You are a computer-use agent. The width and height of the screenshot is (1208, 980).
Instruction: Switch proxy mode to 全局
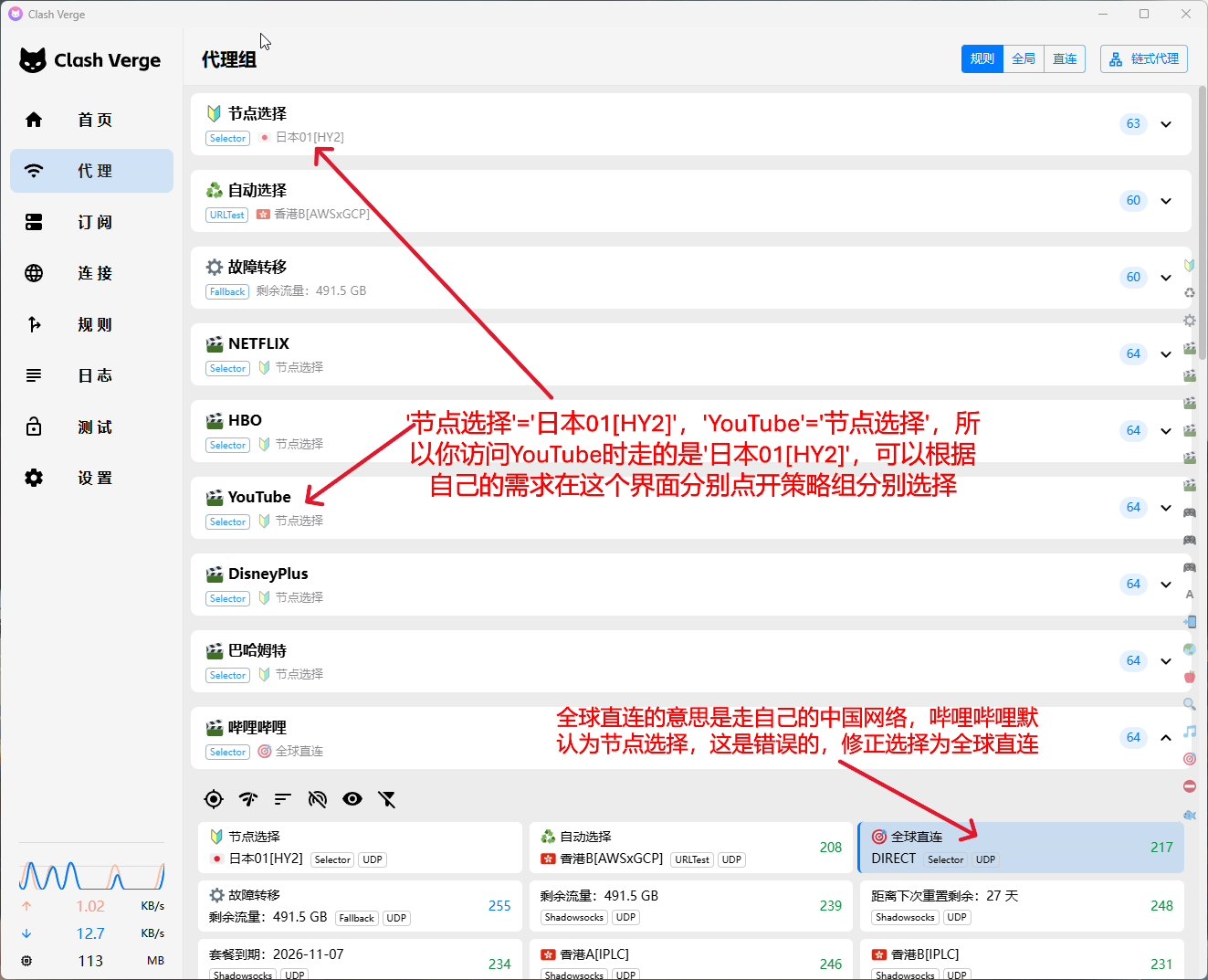[x=1024, y=58]
